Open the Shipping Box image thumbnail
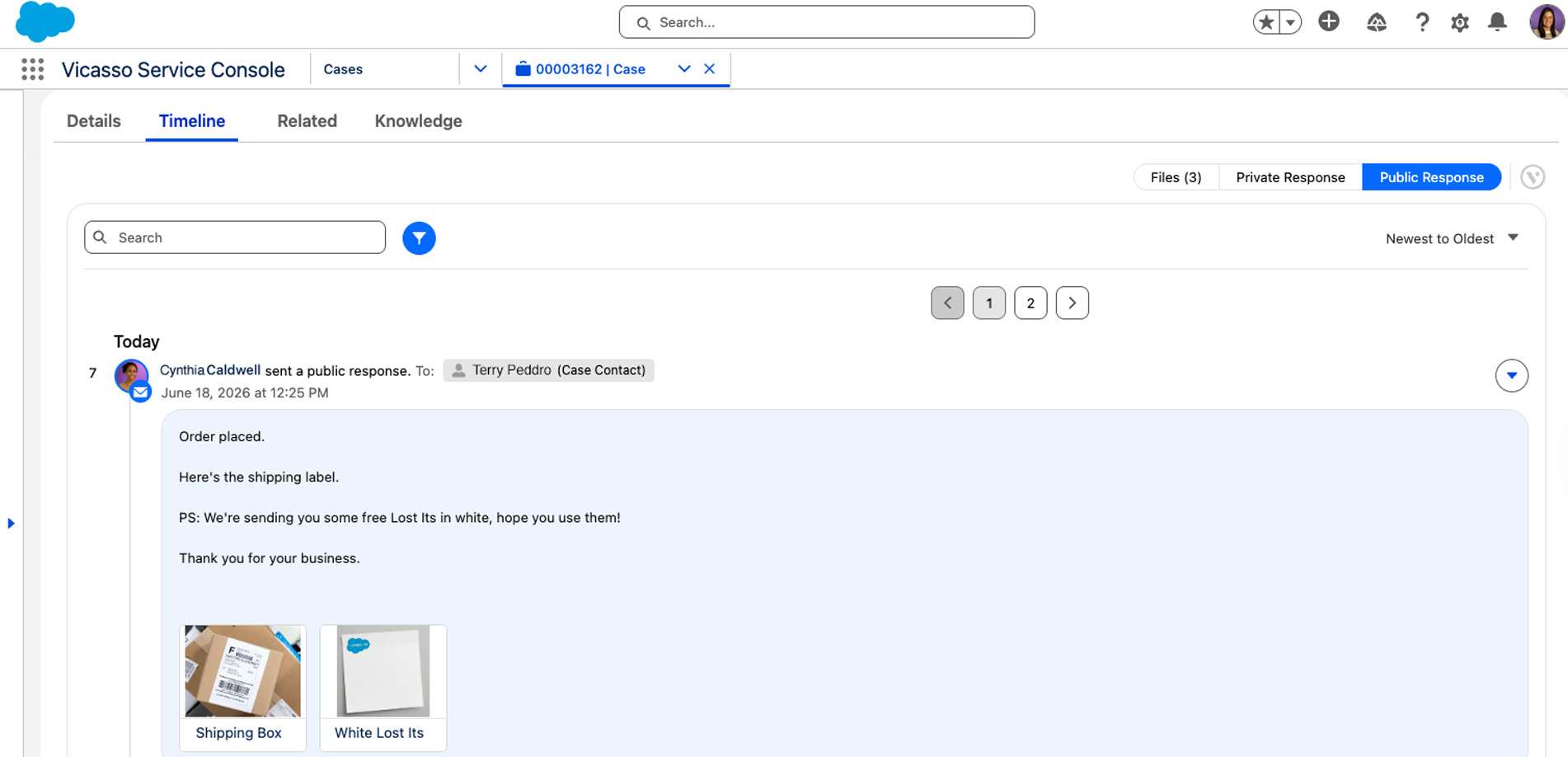The width and height of the screenshot is (1568, 757). coord(242,670)
